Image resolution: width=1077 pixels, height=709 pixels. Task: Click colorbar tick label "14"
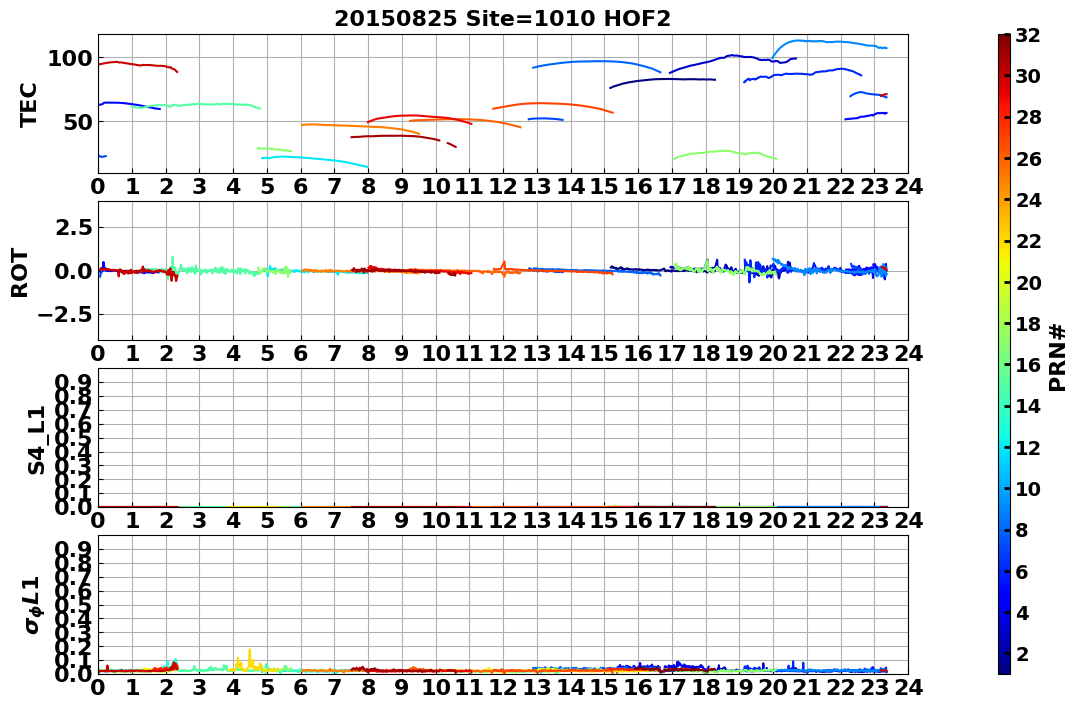click(1028, 406)
